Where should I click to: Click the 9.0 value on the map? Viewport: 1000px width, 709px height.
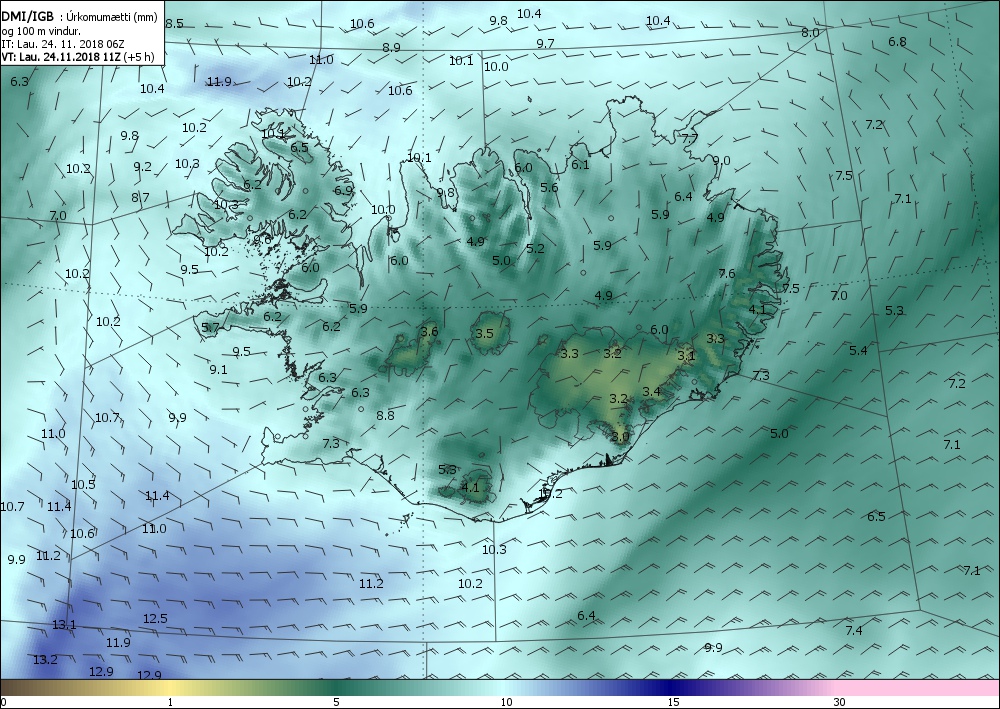pyautogui.click(x=721, y=161)
